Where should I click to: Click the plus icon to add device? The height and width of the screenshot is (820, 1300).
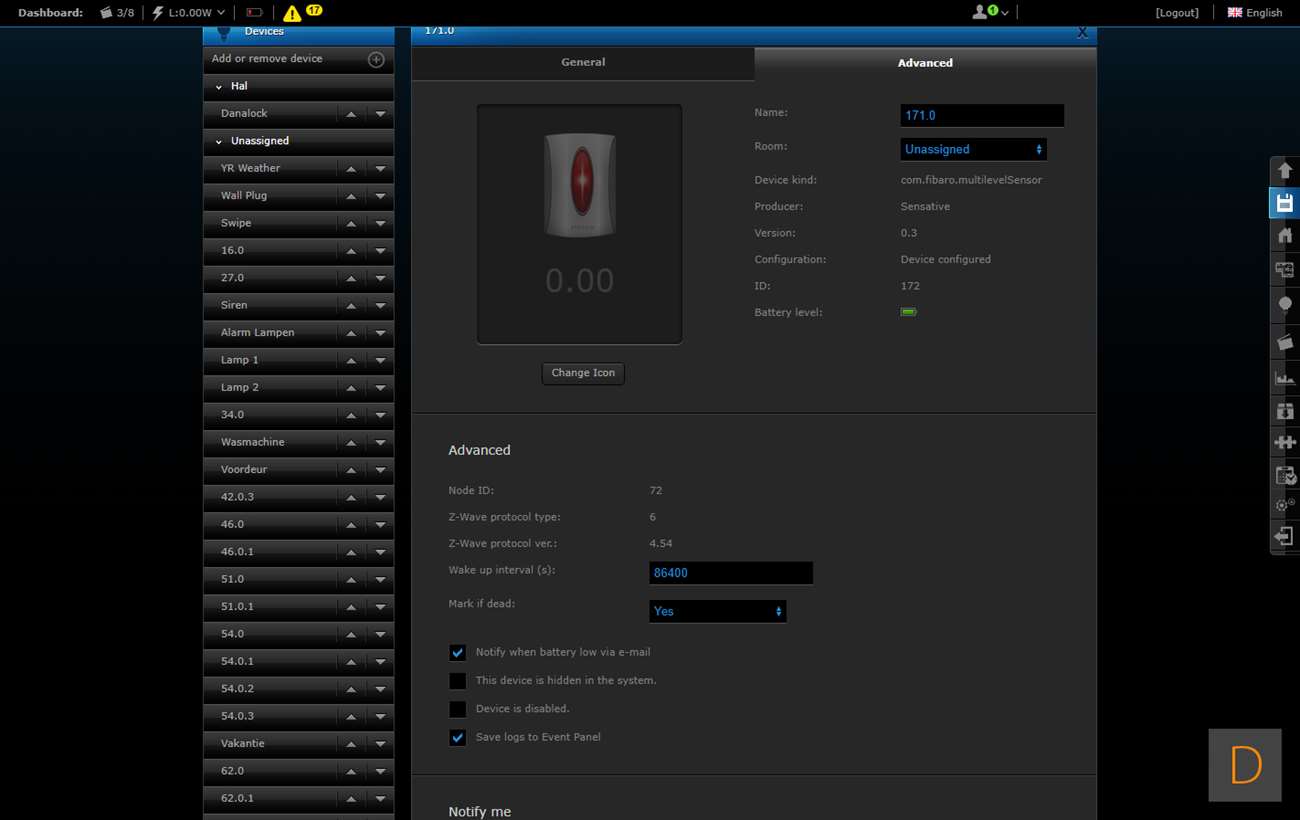pos(376,59)
